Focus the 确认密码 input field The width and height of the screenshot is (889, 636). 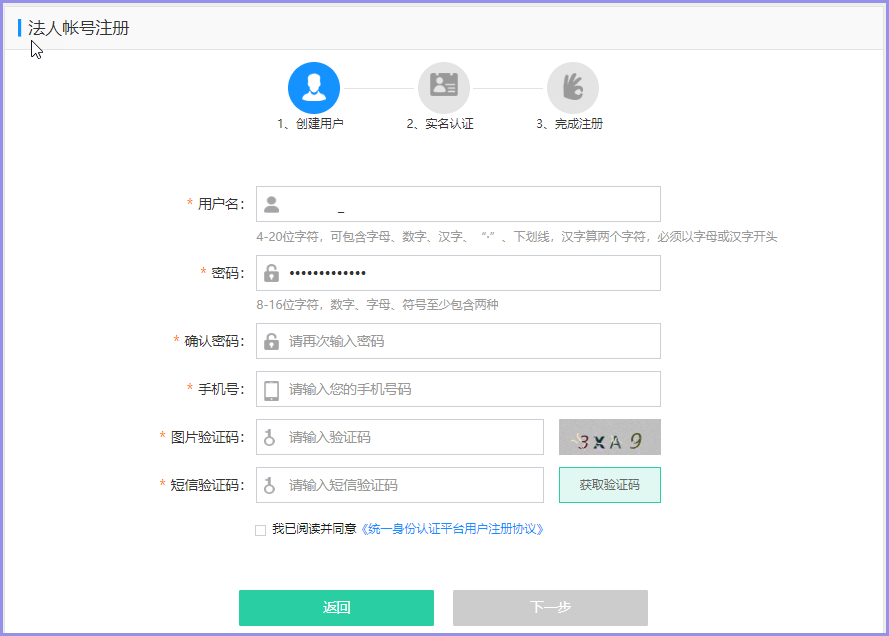click(x=458, y=341)
